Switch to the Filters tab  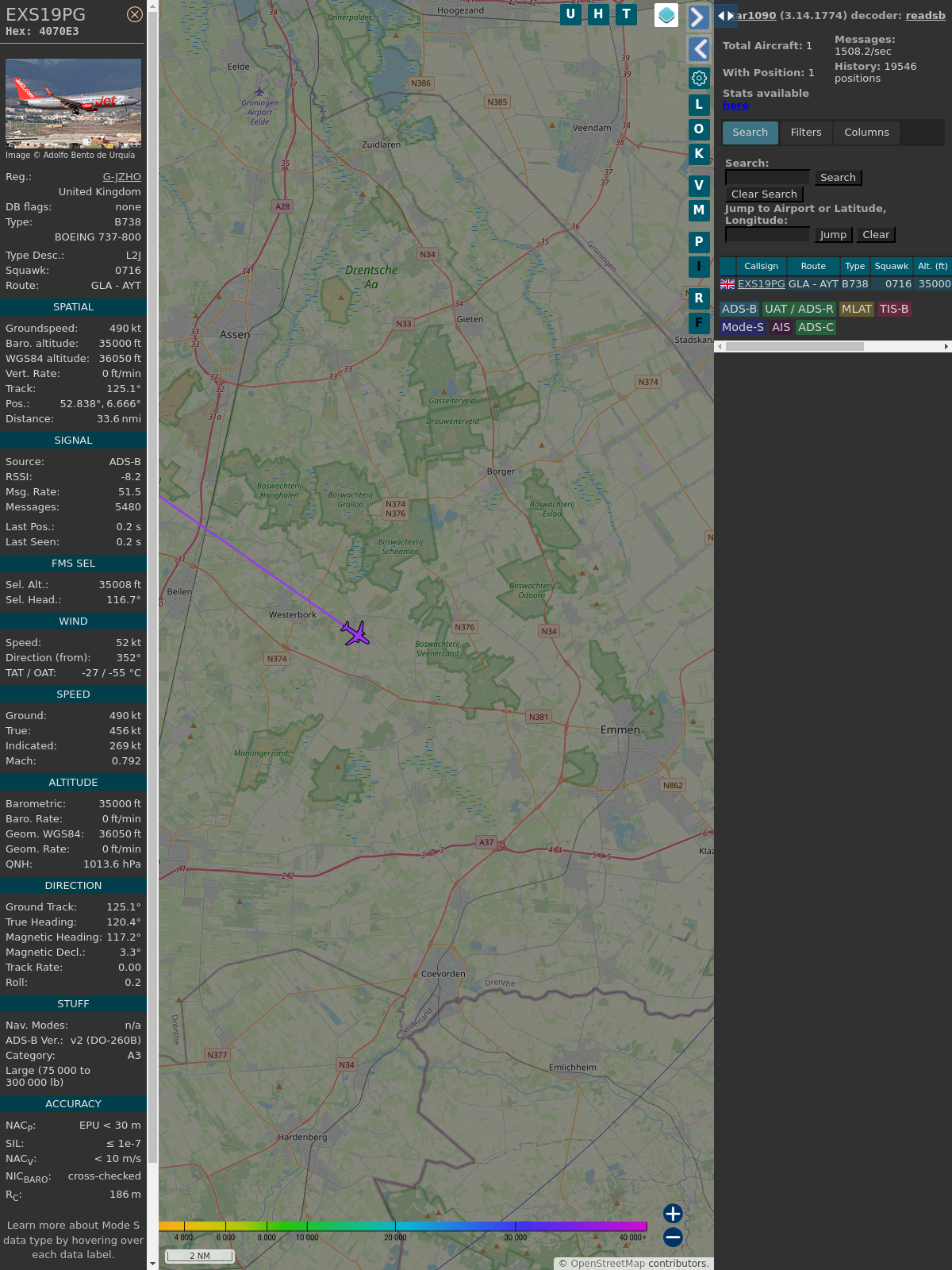[805, 133]
